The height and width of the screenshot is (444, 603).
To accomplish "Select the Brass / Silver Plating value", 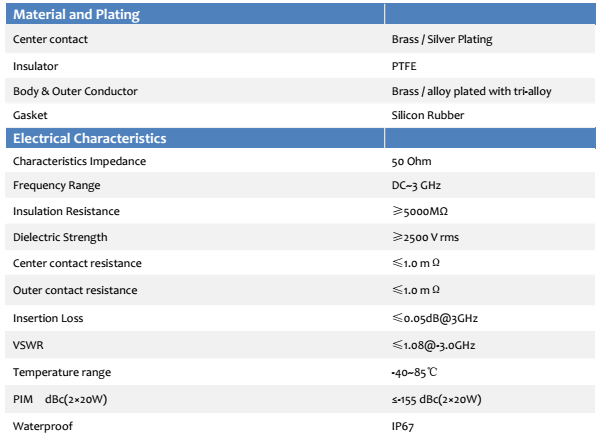I will [x=442, y=39].
